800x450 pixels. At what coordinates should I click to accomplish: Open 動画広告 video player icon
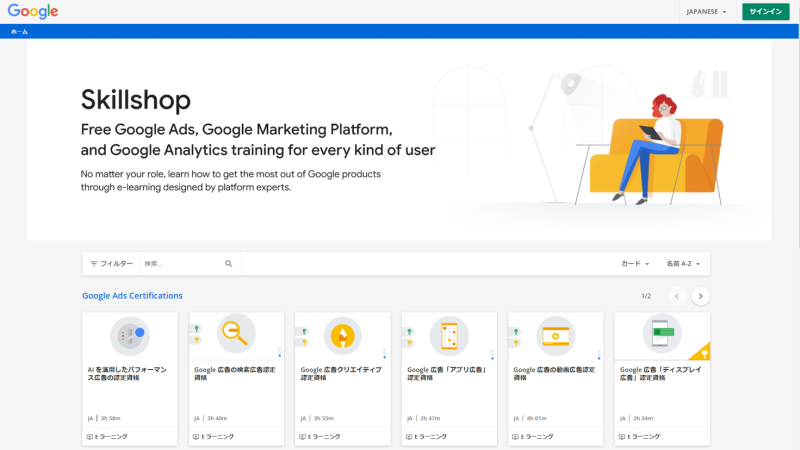[x=556, y=336]
